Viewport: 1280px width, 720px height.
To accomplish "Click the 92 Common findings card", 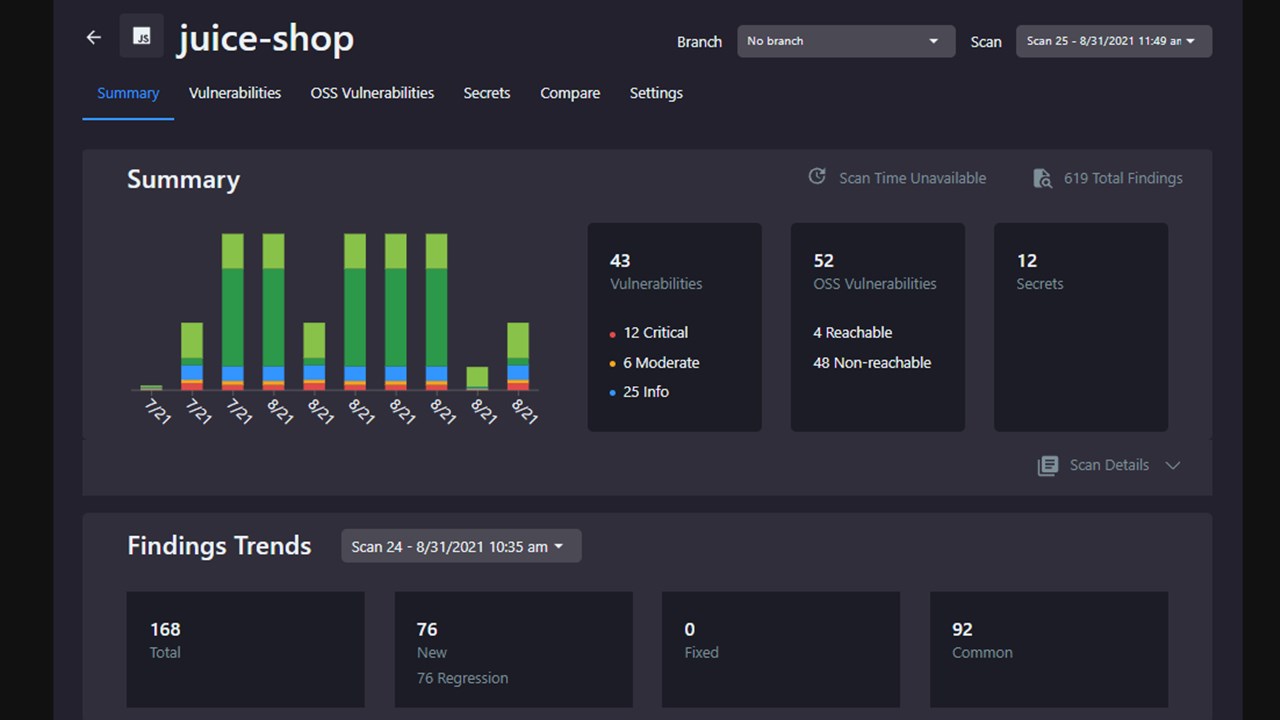I will [x=1049, y=649].
